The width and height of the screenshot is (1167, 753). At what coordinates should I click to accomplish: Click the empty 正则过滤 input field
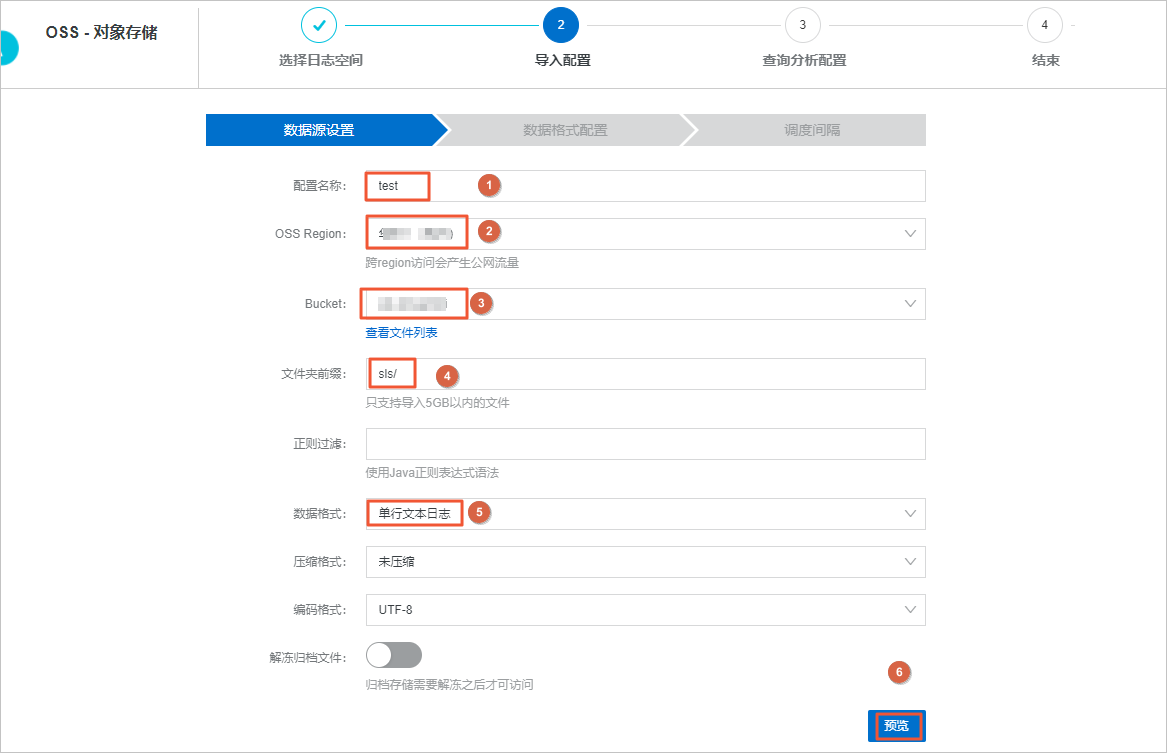point(645,443)
